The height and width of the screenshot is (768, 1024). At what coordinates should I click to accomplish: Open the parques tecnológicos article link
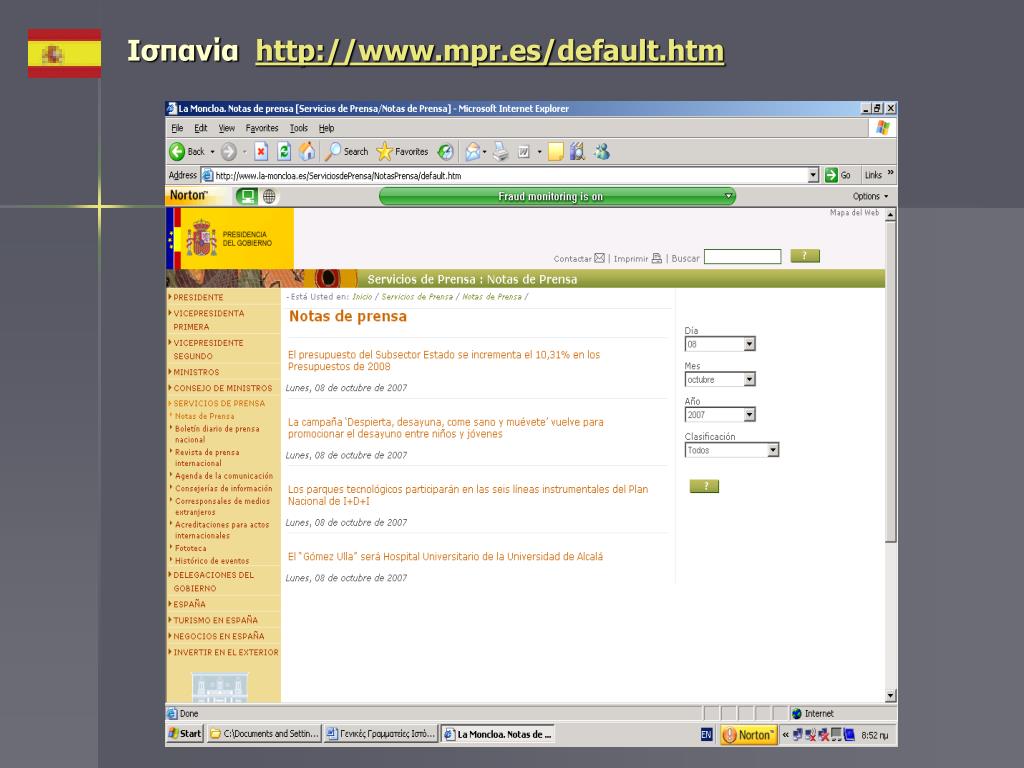click(468, 495)
